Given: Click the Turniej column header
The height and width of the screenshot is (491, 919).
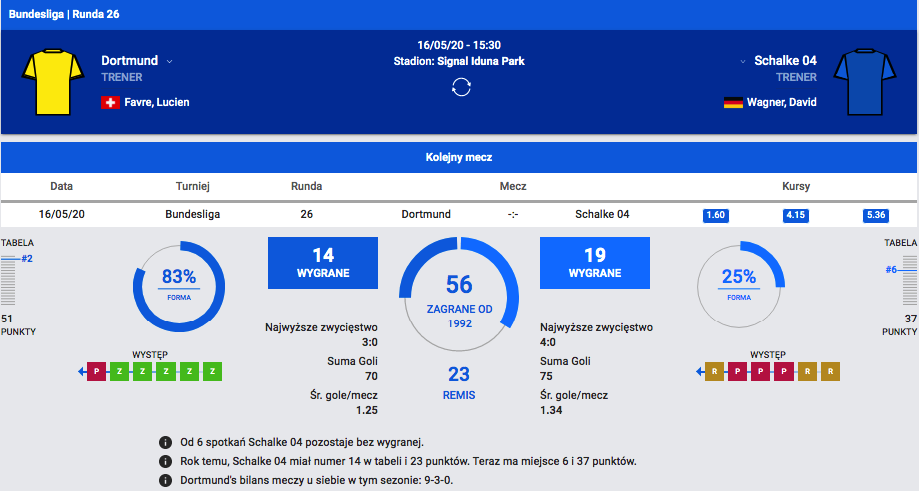Looking at the screenshot, I should click(x=193, y=186).
